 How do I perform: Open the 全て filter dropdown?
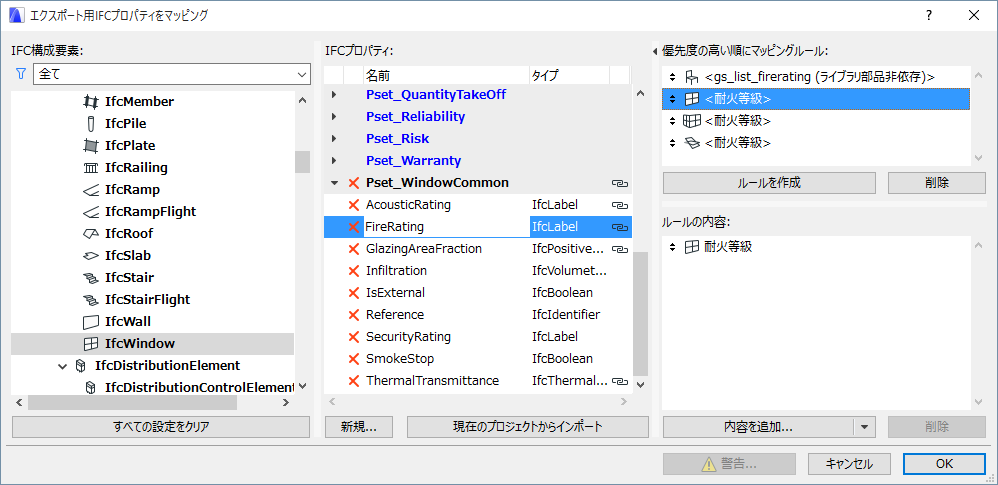[302, 74]
